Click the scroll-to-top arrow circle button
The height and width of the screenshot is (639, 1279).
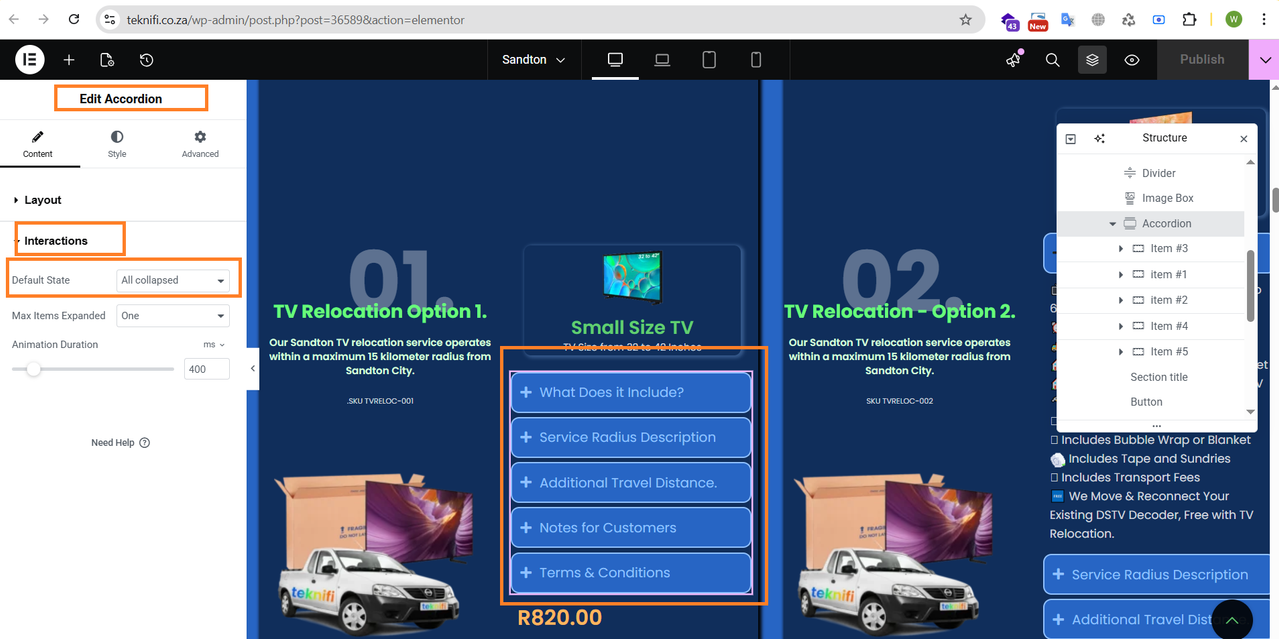[x=1232, y=620]
